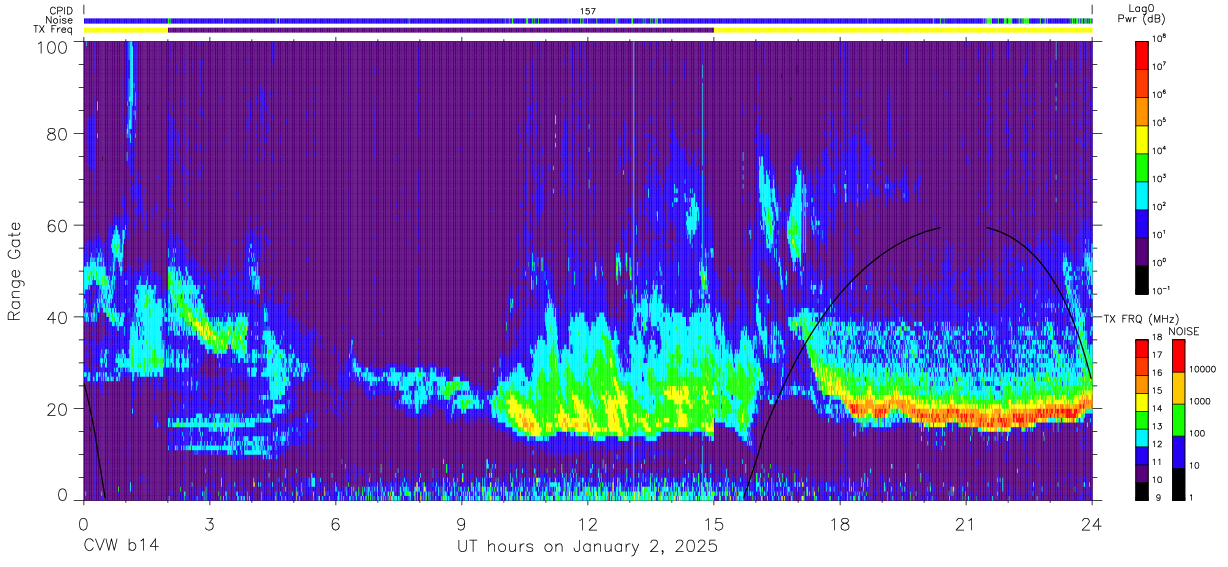Click the 100 label on NOISE legend
Image resolution: width=1228 pixels, height=567 pixels.
point(1198,433)
